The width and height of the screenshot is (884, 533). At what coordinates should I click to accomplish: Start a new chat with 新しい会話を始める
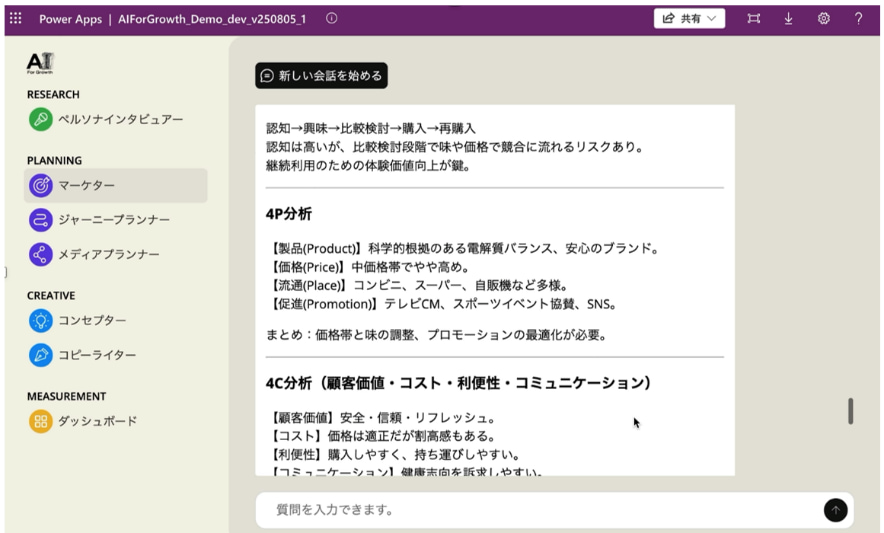(x=320, y=75)
